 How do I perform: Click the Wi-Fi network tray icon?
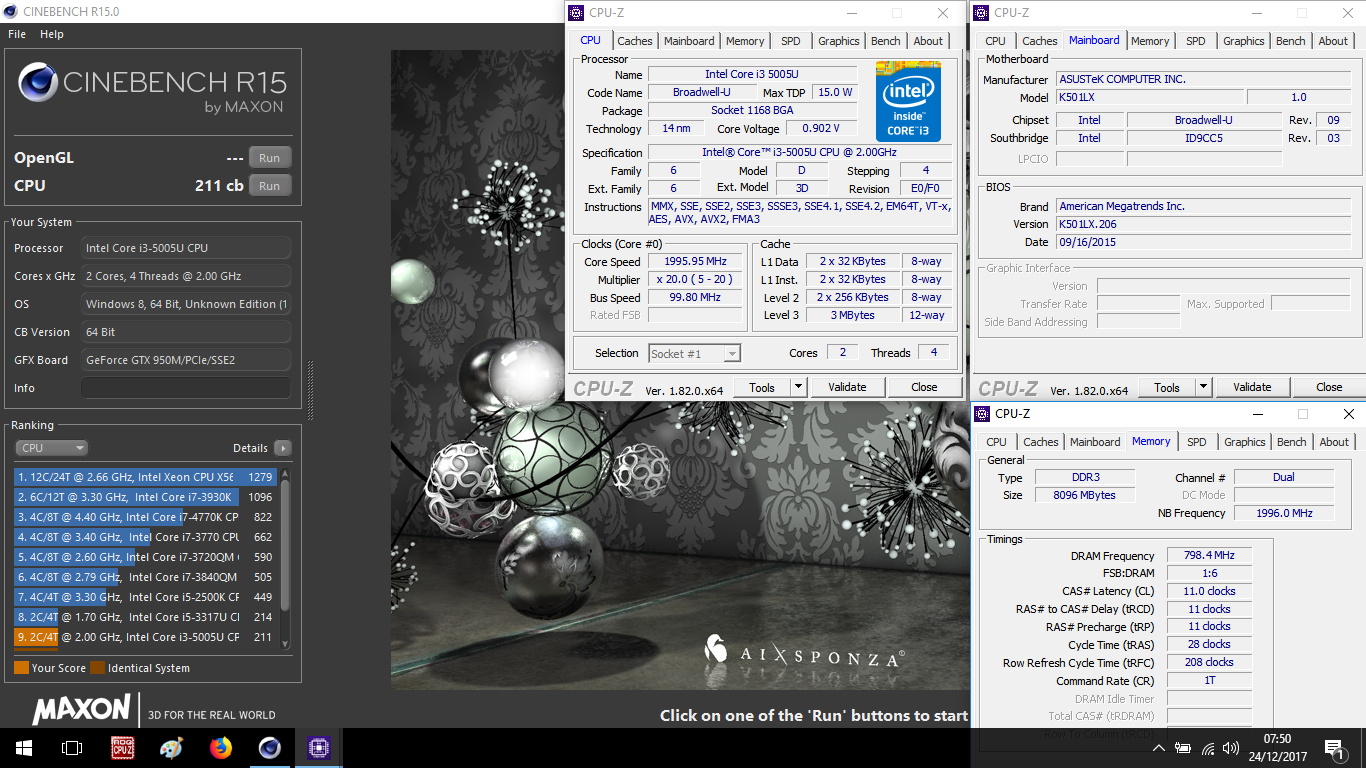pos(1207,748)
